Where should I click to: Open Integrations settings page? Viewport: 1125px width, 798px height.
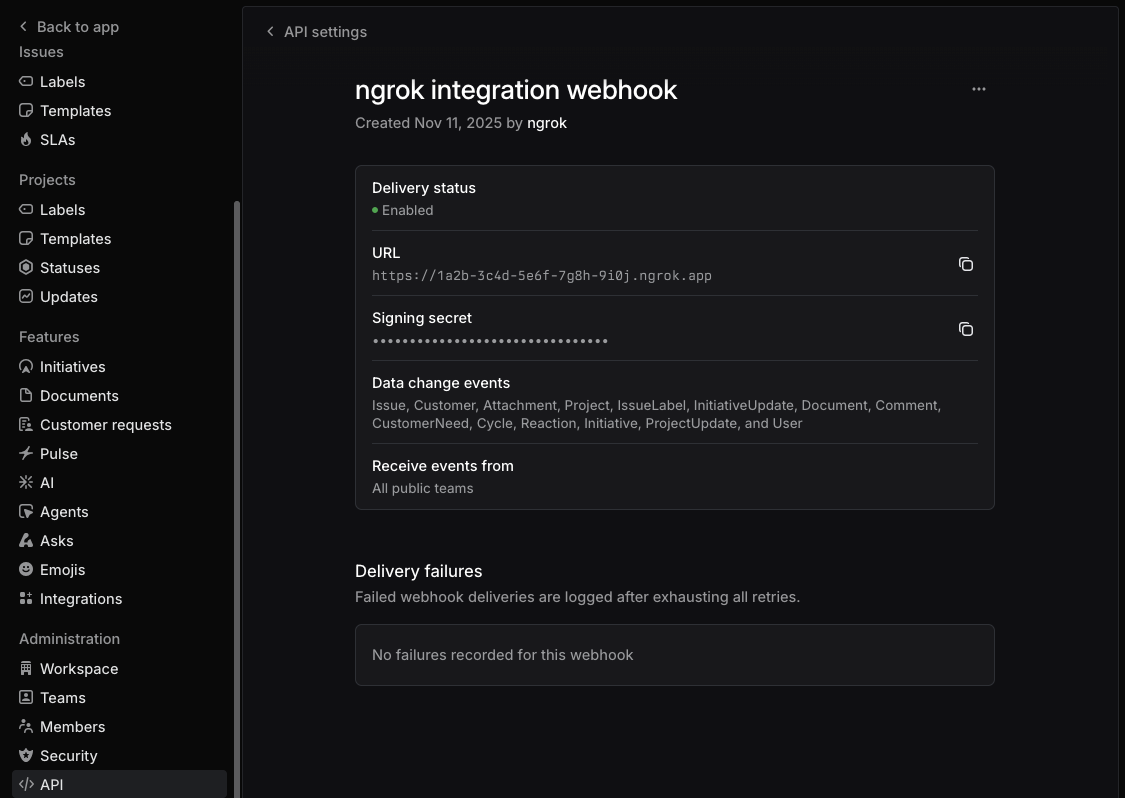80,599
